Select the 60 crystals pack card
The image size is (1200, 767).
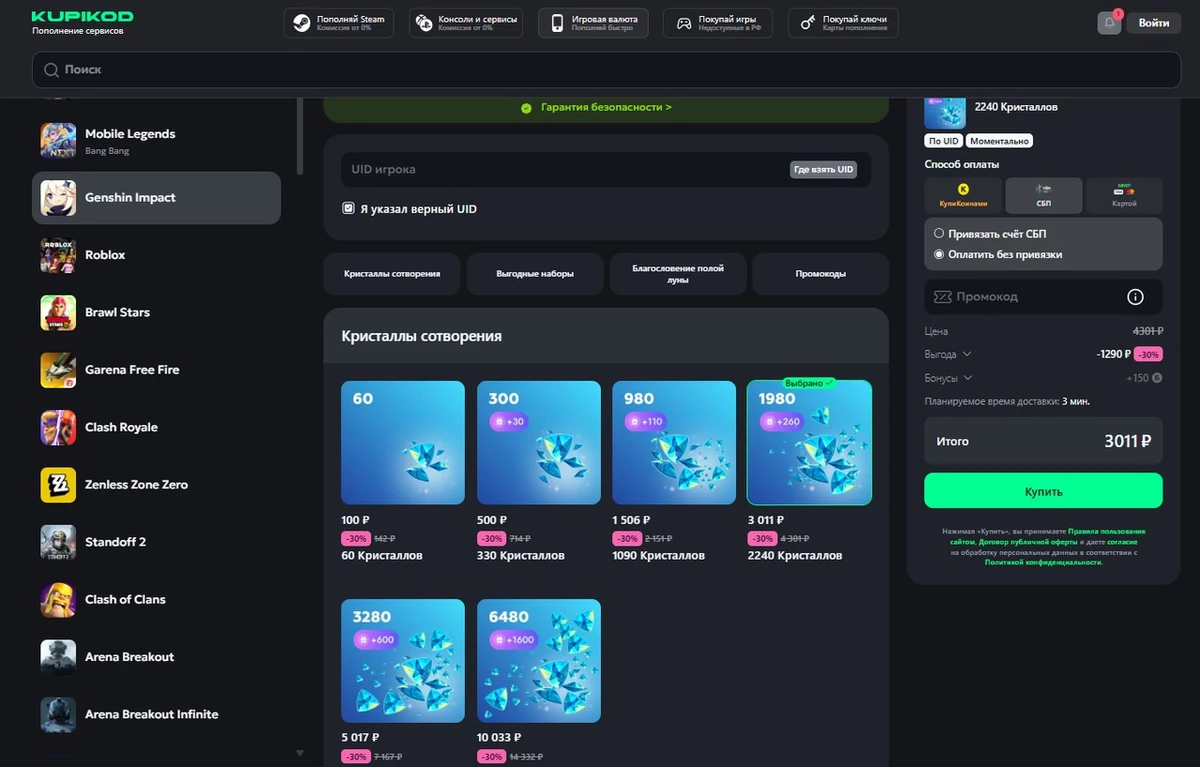(x=403, y=443)
